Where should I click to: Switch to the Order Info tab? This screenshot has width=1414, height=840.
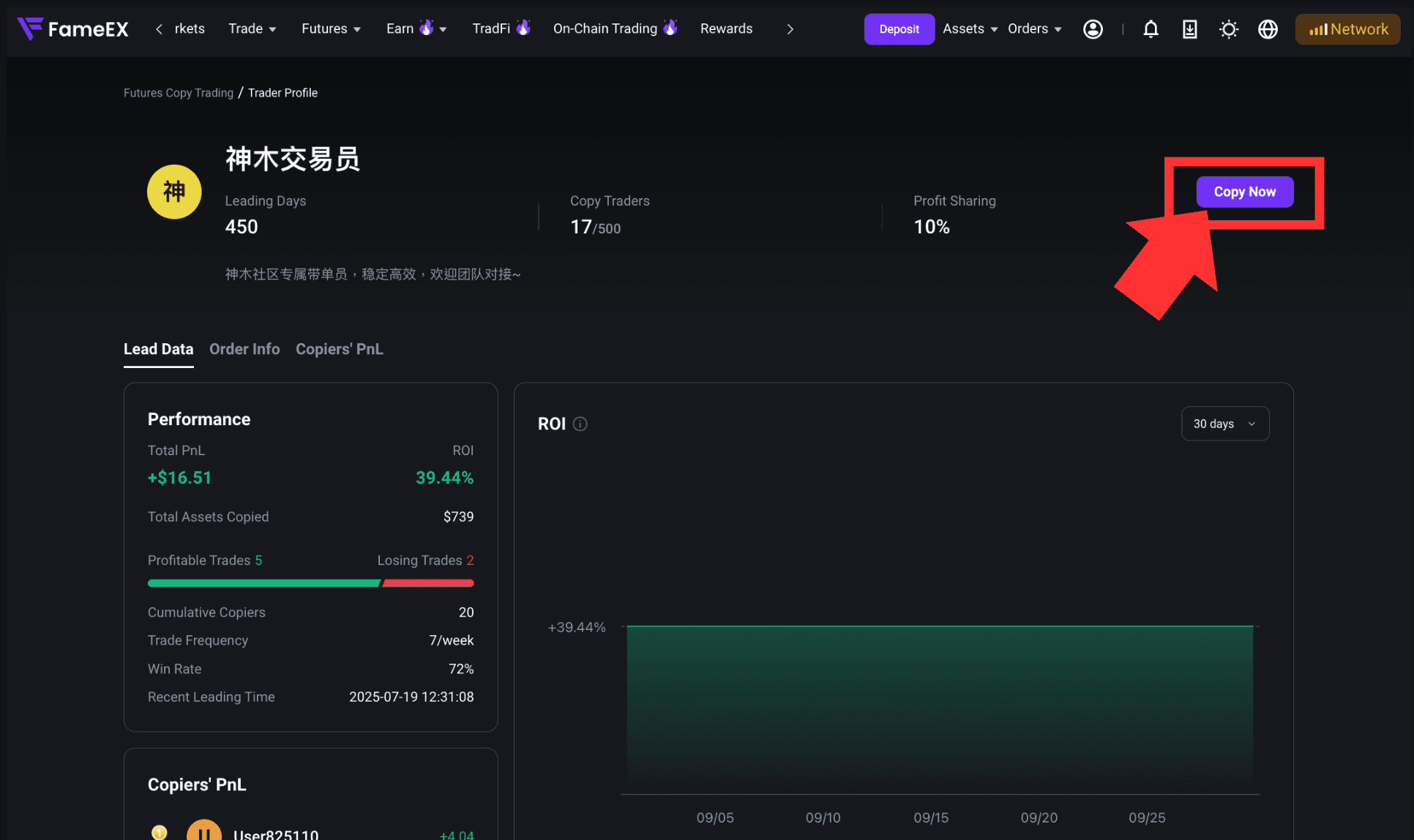click(x=244, y=349)
